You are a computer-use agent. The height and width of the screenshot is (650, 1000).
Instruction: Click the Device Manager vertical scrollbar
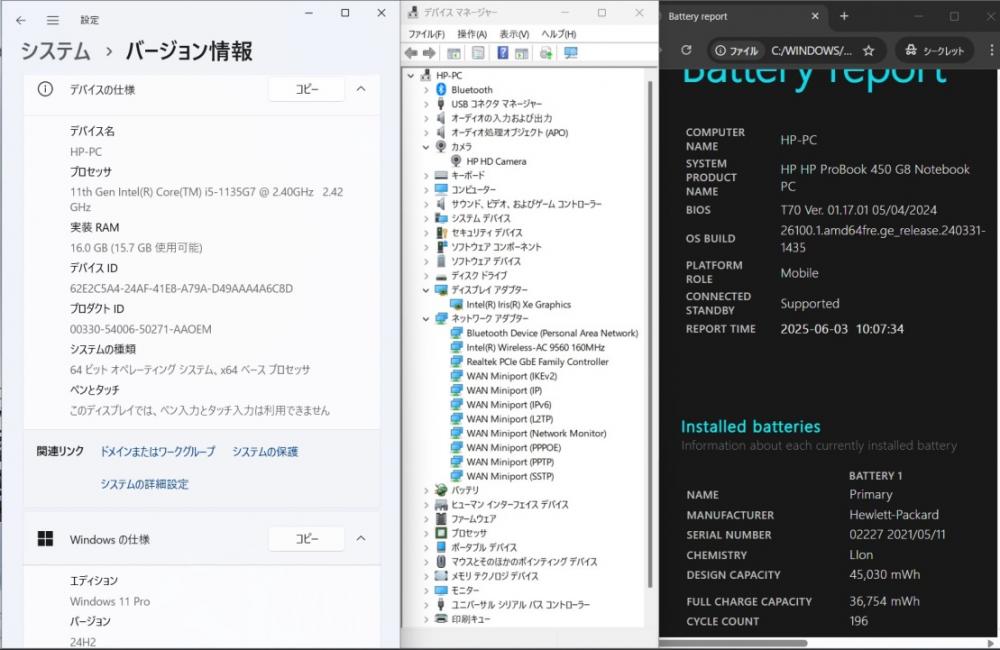click(650, 334)
